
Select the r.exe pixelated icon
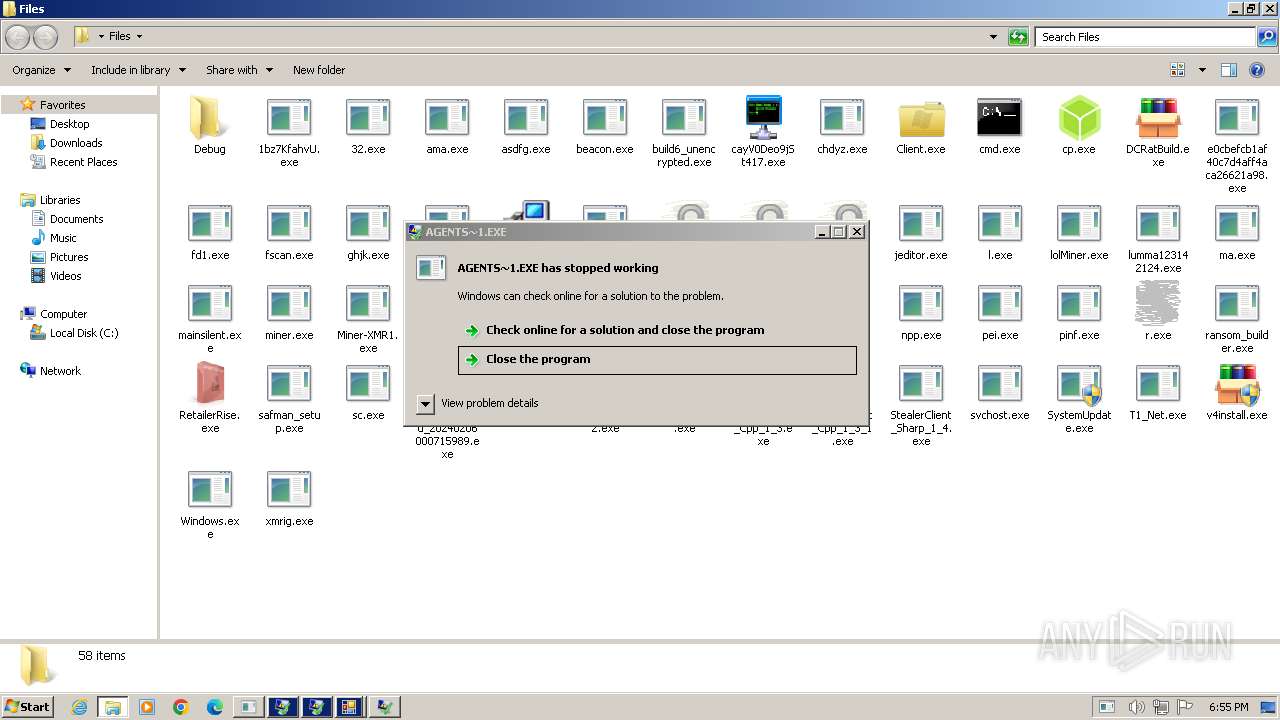[x=1158, y=303]
